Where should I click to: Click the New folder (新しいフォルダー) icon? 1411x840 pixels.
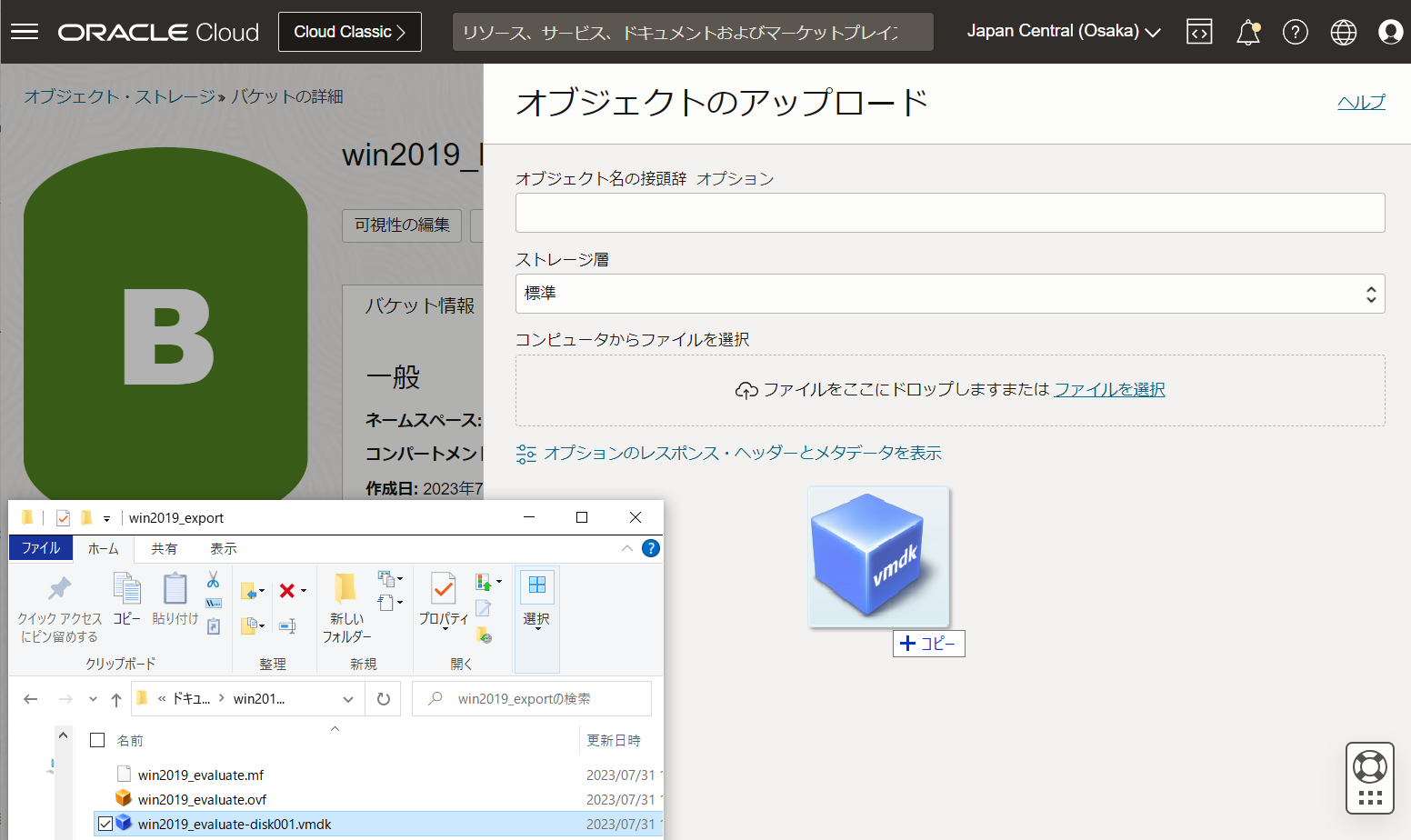point(346,608)
